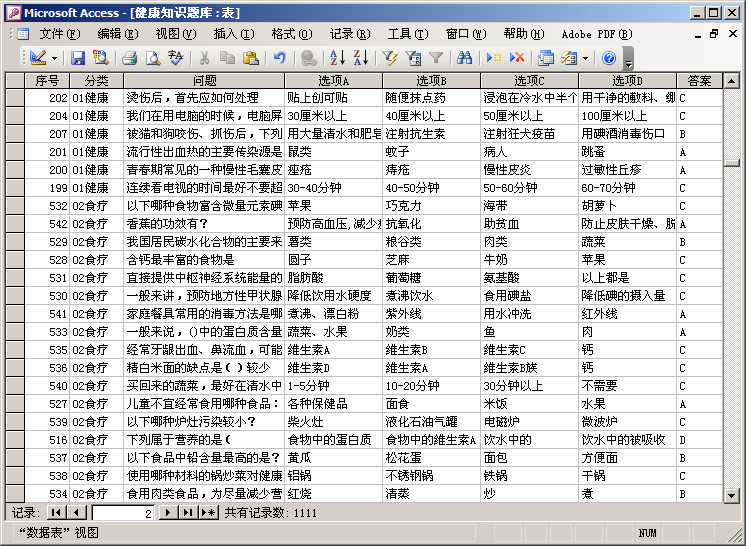
Task: Click the cell '过敏性丘疹'
Action: [x=628, y=170]
